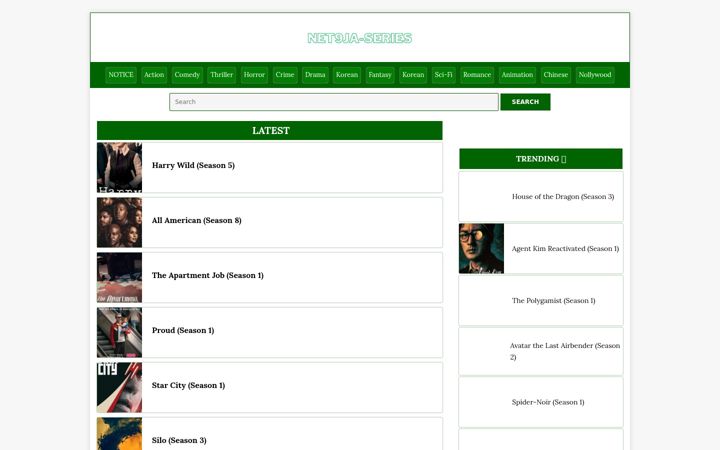Open trending House of the Dragon (Season 3)
The height and width of the screenshot is (450, 720).
(563, 197)
